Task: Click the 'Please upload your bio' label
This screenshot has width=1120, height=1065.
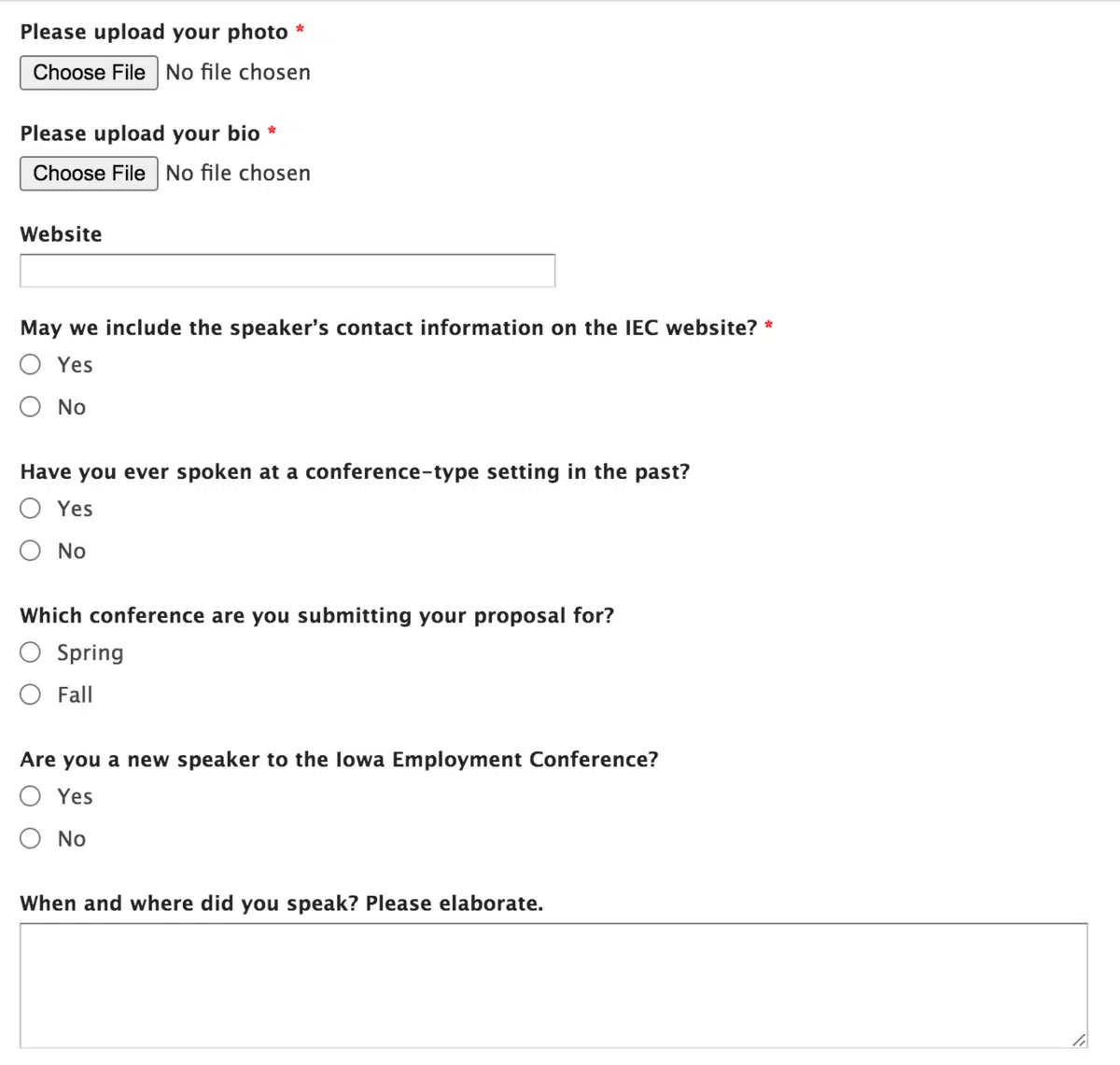Action: [140, 133]
